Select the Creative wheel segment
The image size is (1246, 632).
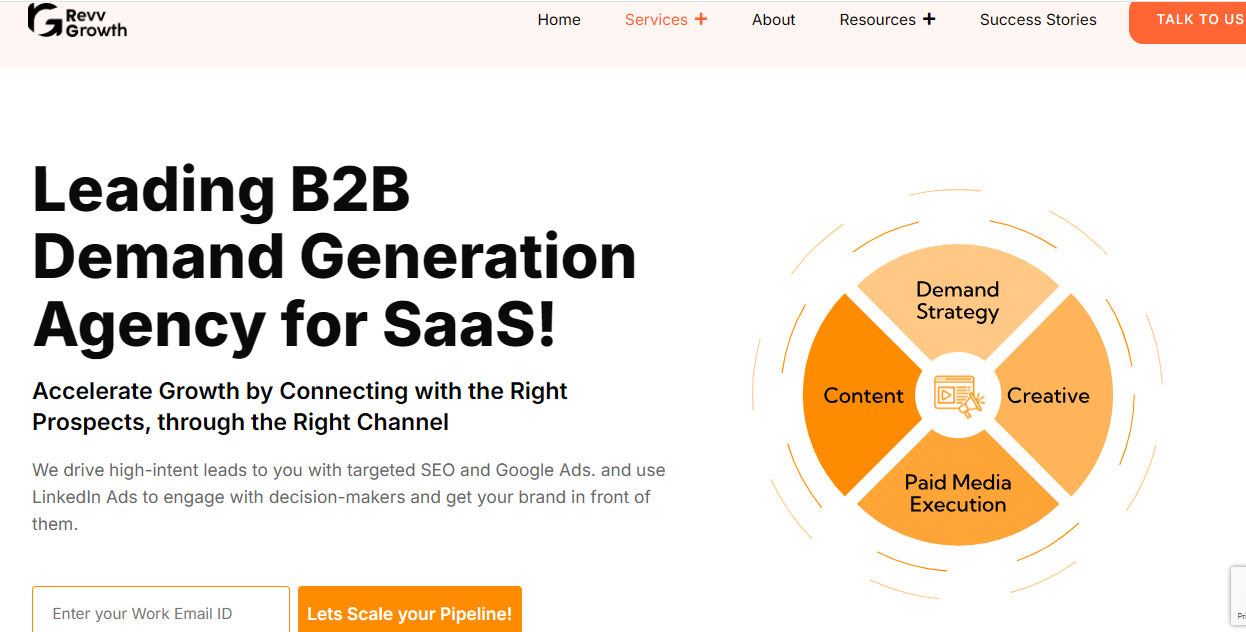[x=1048, y=396]
